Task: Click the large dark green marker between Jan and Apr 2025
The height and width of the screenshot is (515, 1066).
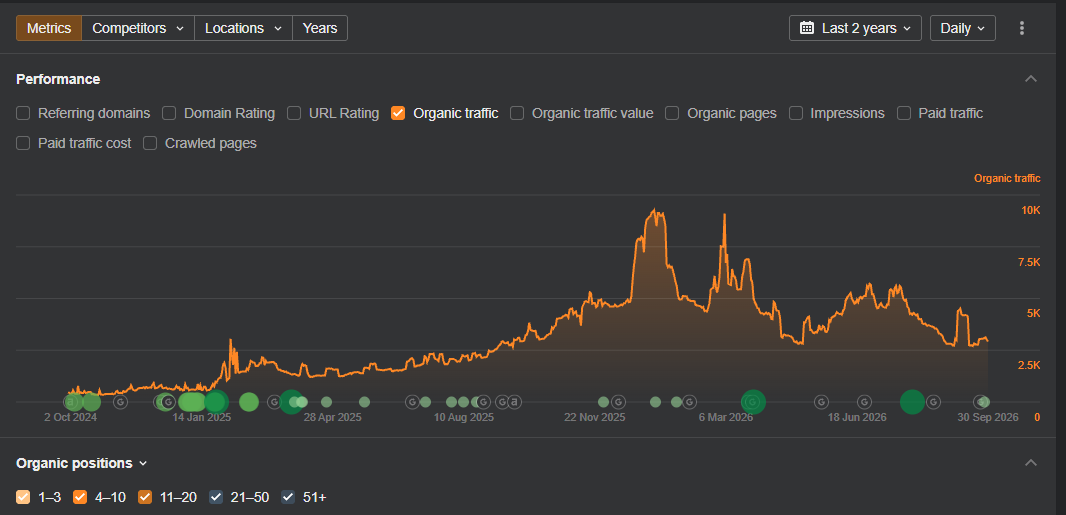Action: tap(291, 402)
